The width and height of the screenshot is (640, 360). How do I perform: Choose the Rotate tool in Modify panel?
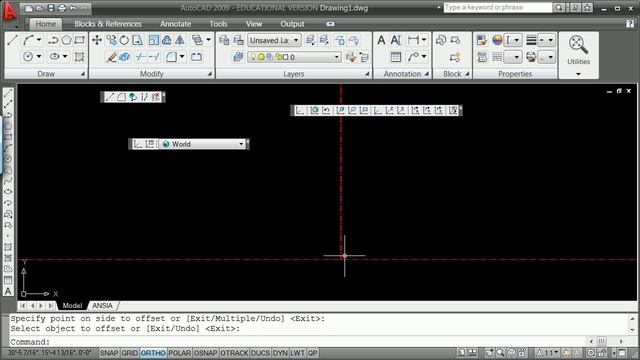pyautogui.click(x=124, y=40)
